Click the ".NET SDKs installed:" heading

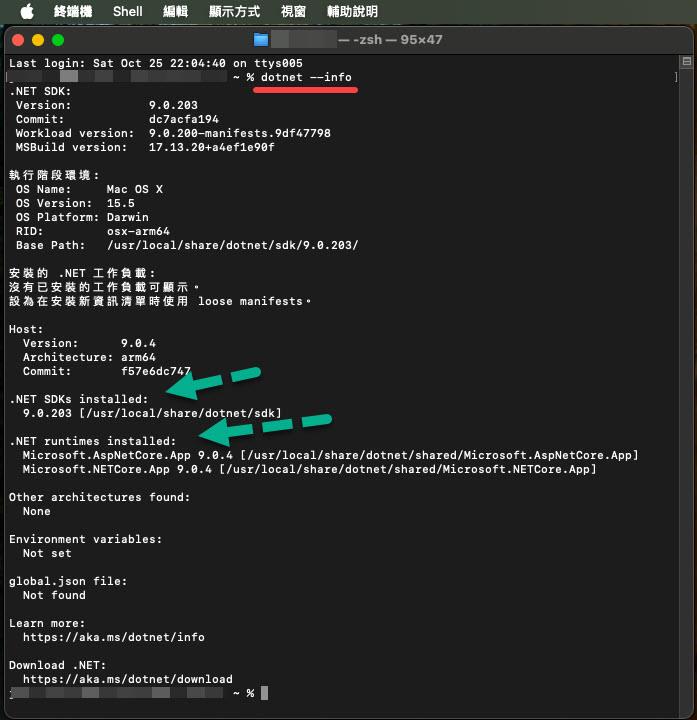point(78,399)
